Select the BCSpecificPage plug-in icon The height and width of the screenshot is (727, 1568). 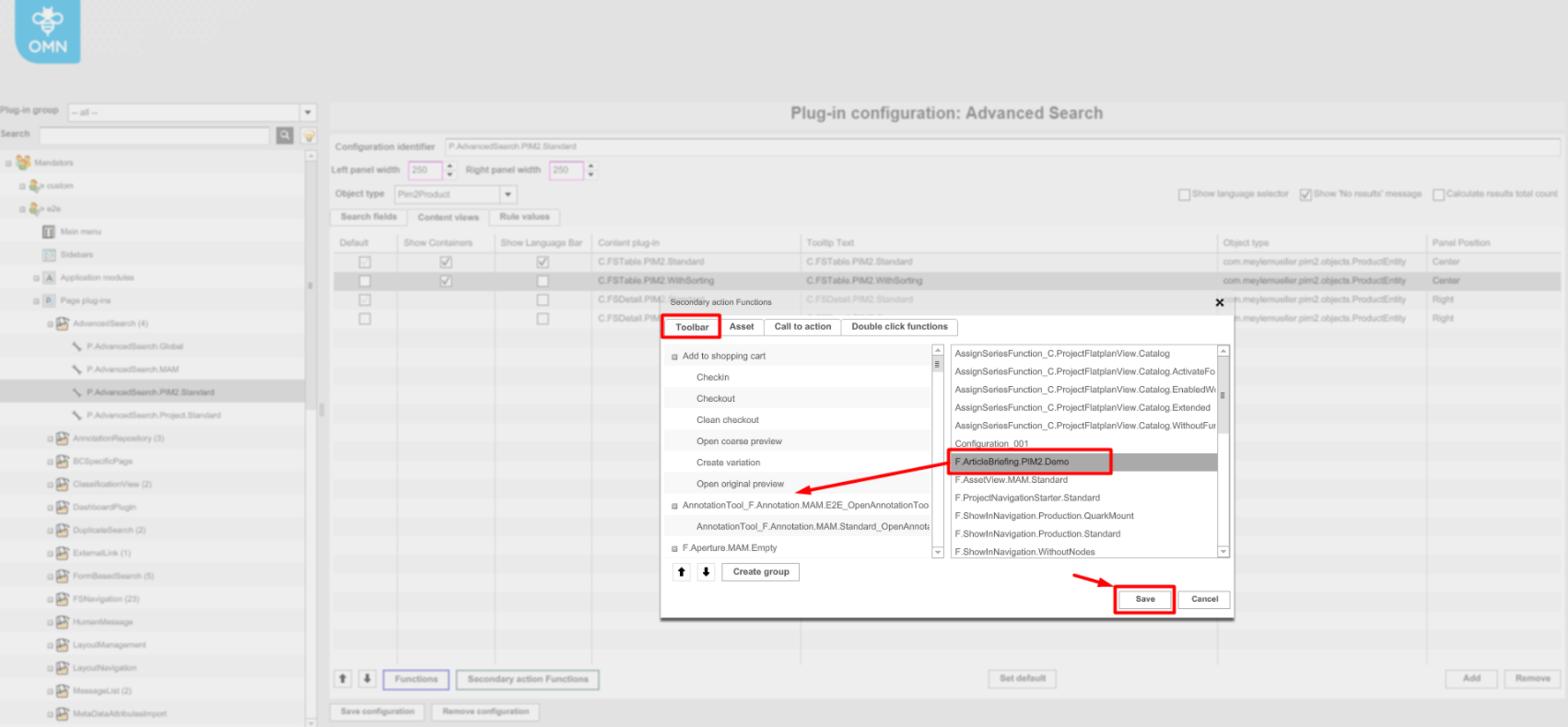coord(63,462)
